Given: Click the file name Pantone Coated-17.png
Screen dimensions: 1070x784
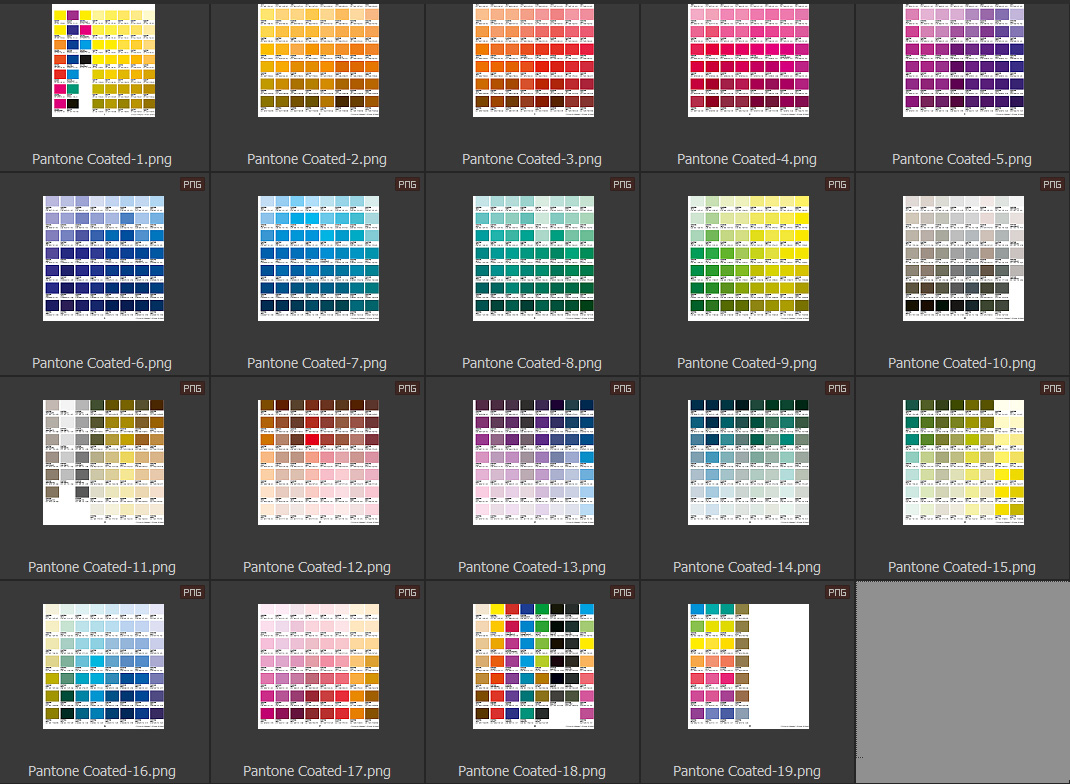Looking at the screenshot, I should pos(317,771).
